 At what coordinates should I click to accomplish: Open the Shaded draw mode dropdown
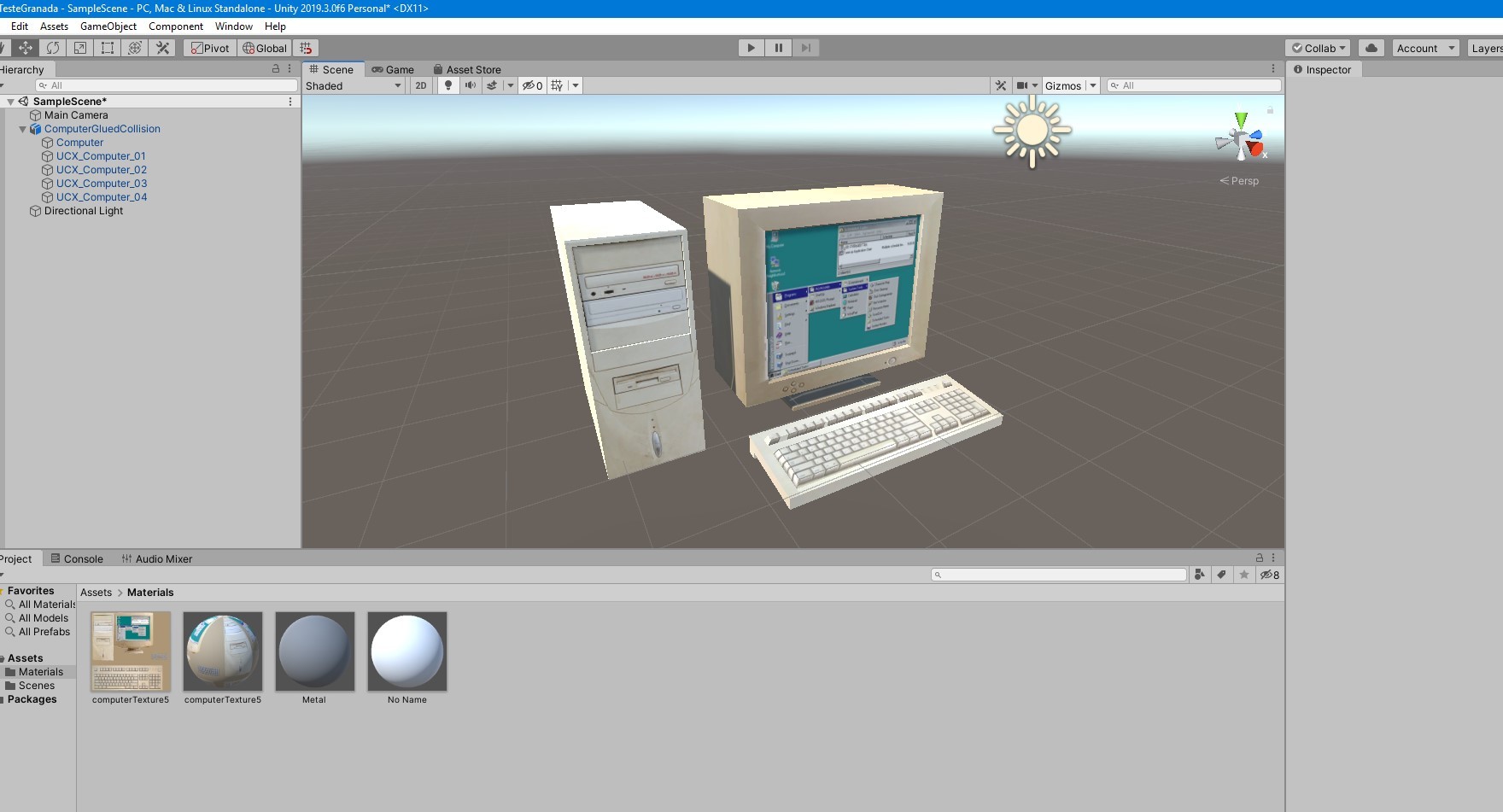coord(353,85)
